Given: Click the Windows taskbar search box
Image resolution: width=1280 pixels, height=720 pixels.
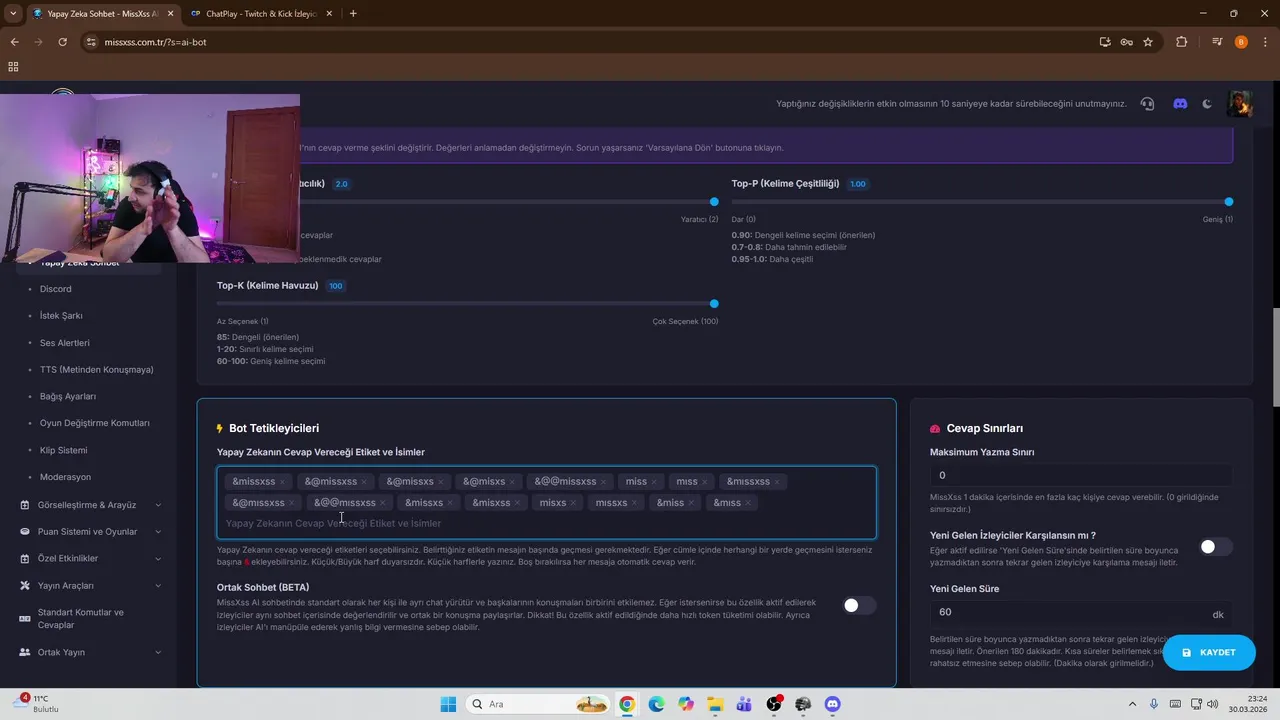Looking at the screenshot, I should tap(540, 704).
